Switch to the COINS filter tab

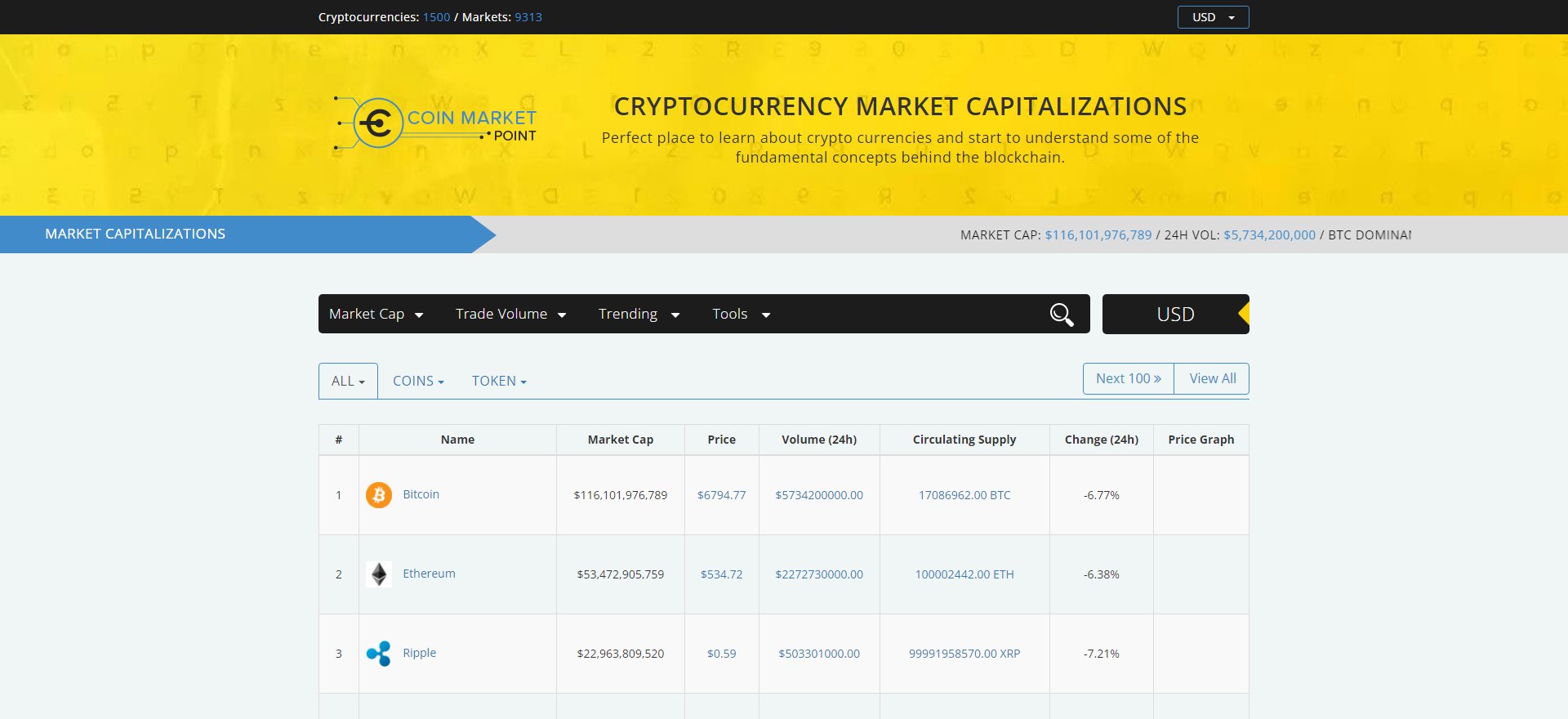(x=418, y=382)
